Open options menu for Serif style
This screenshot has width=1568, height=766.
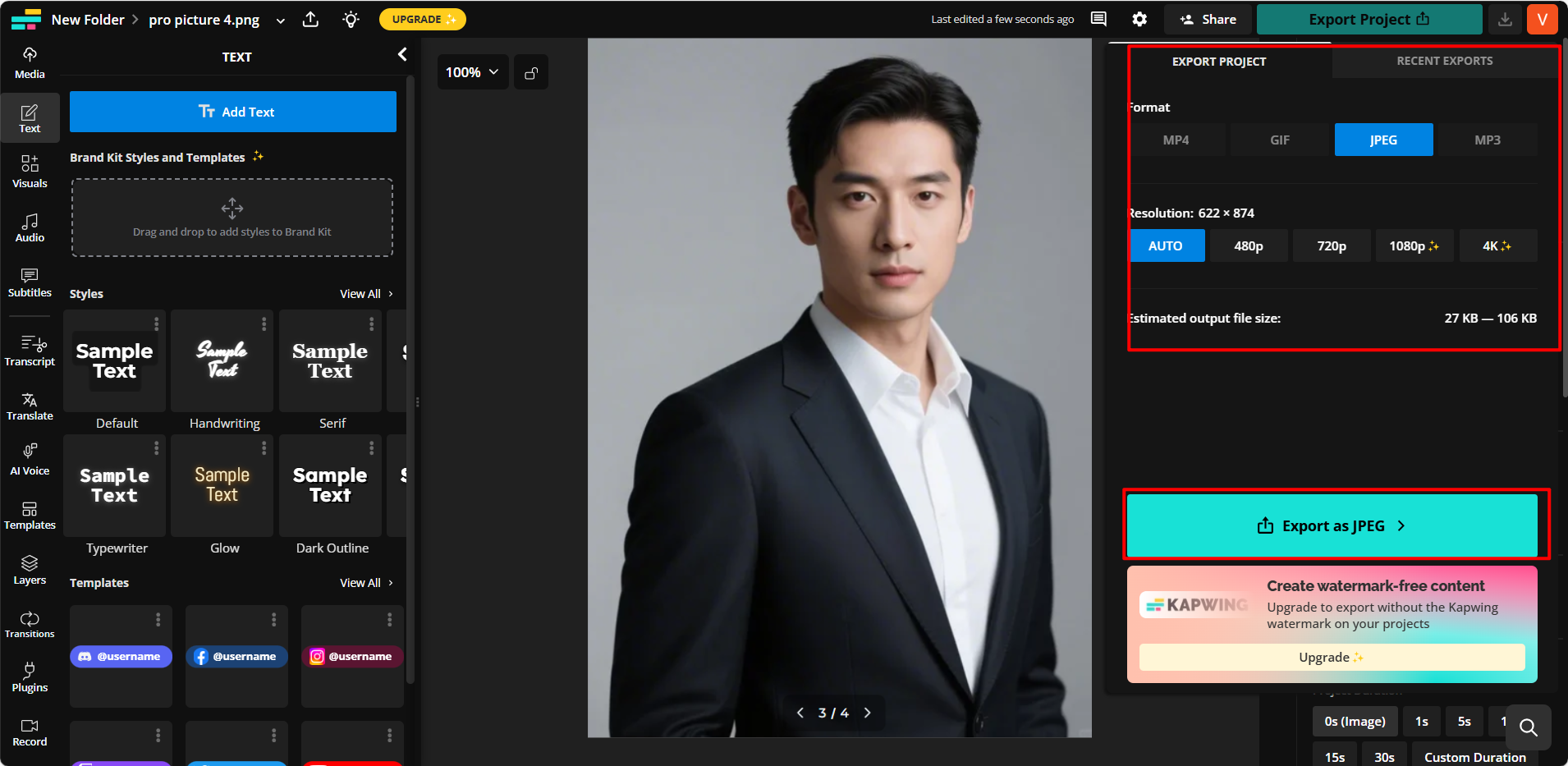371,324
